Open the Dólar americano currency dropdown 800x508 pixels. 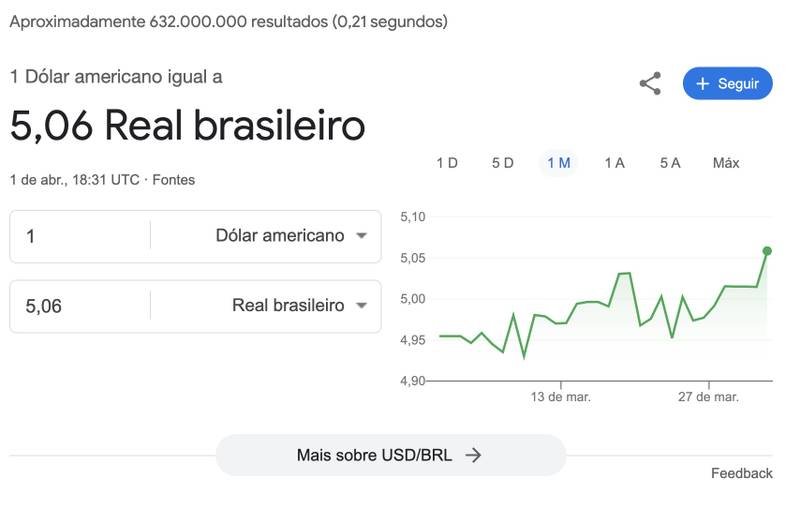[x=293, y=236]
